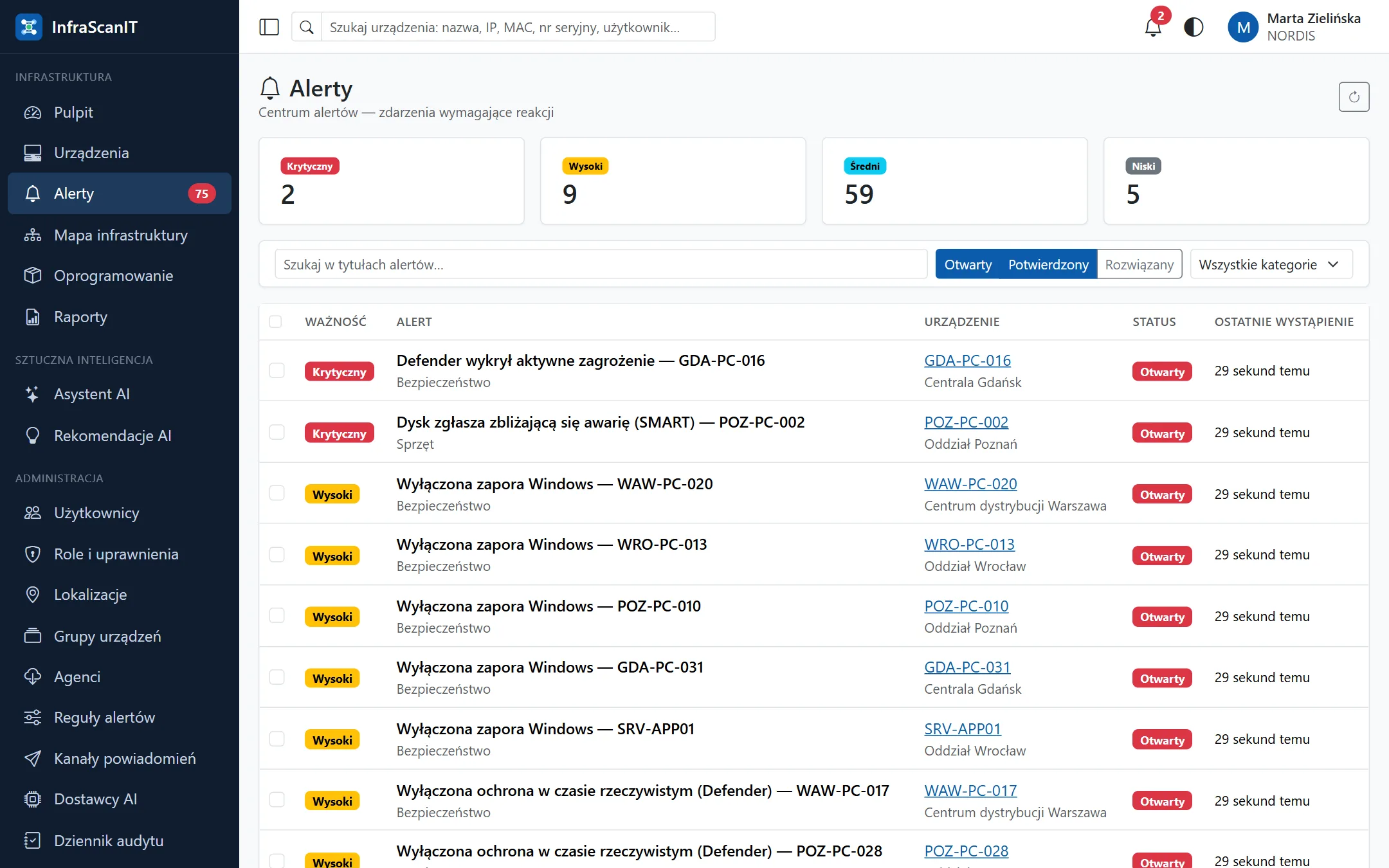This screenshot has height=868, width=1389.
Task: Open Marta Zielińska user menu
Action: pyautogui.click(x=1296, y=27)
